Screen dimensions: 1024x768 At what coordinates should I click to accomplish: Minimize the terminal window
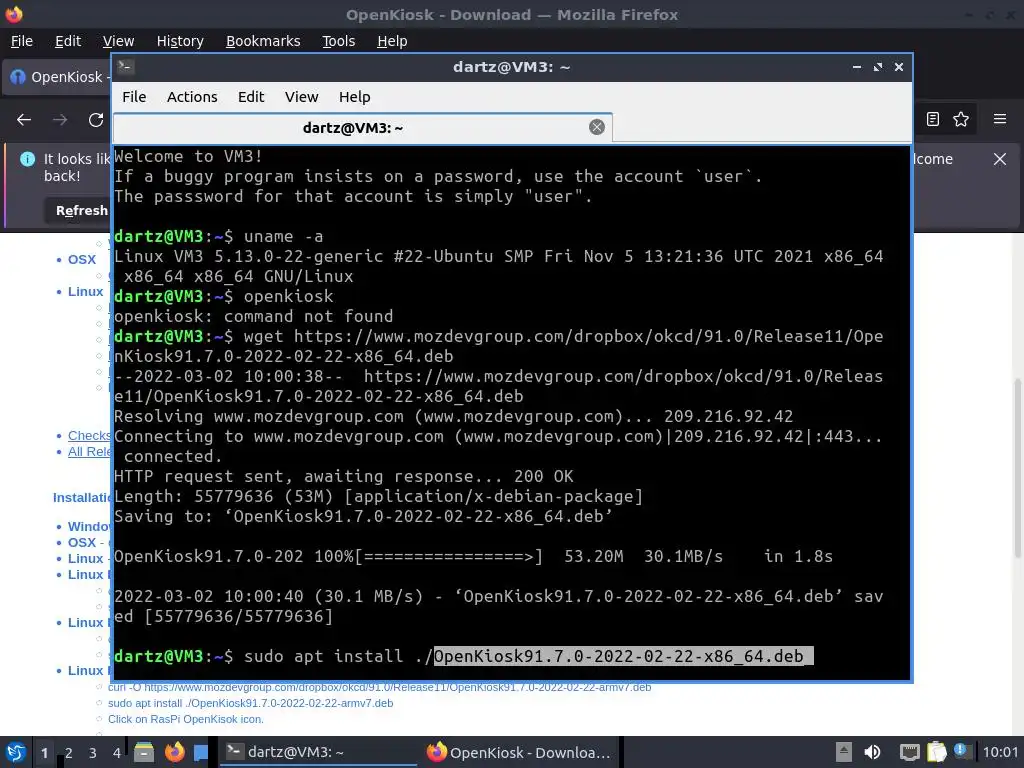point(857,67)
